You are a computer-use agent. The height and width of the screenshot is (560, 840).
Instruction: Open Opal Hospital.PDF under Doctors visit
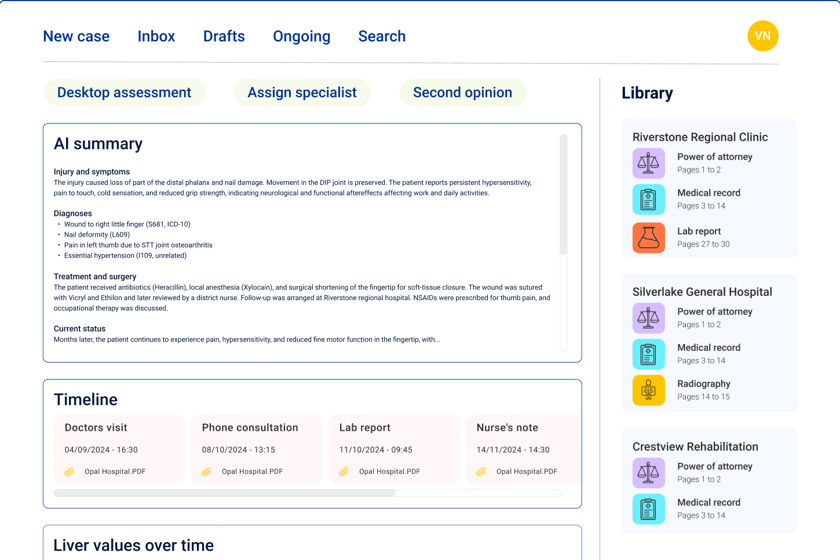coord(115,472)
